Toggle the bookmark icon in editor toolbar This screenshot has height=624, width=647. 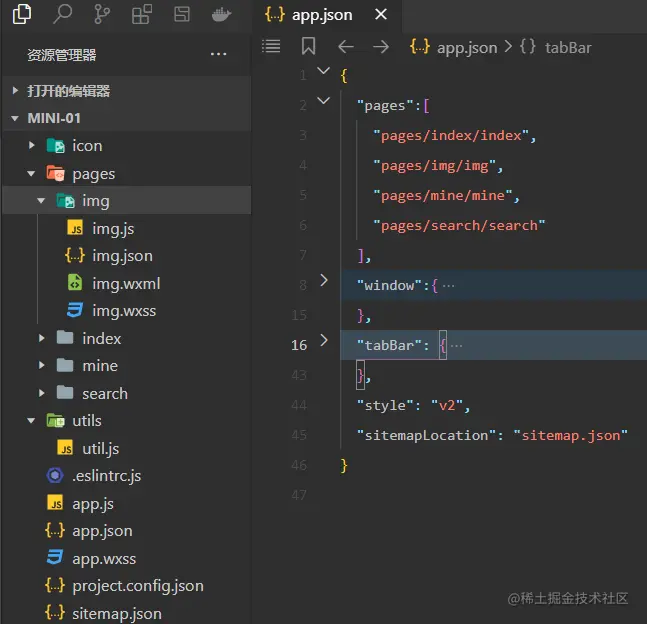[x=308, y=46]
